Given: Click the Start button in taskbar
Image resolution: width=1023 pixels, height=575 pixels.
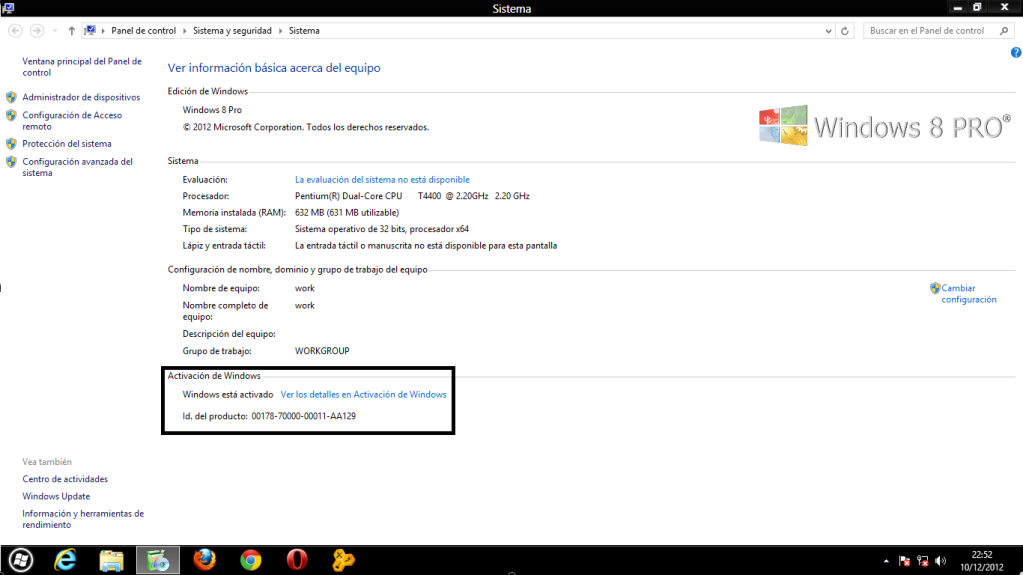Looking at the screenshot, I should pos(21,560).
